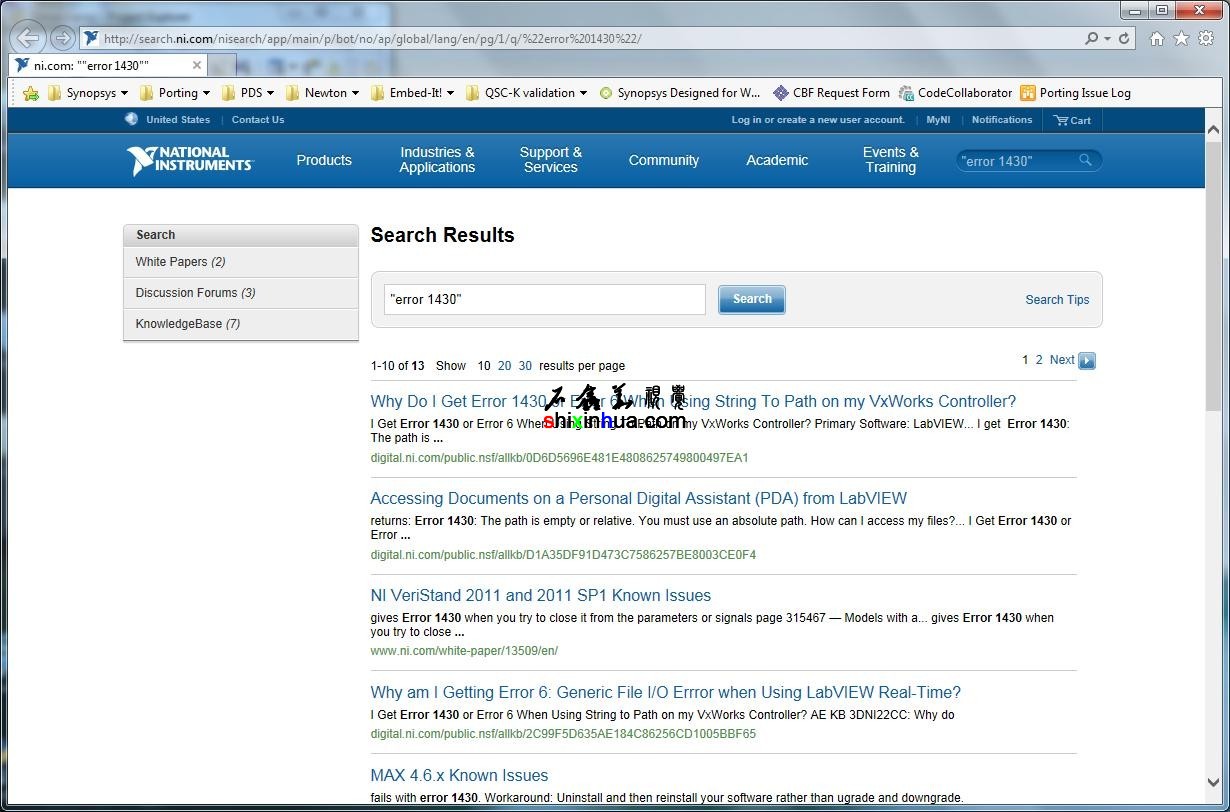Open the Contact Us link
This screenshot has width=1230, height=812.
coord(258,120)
